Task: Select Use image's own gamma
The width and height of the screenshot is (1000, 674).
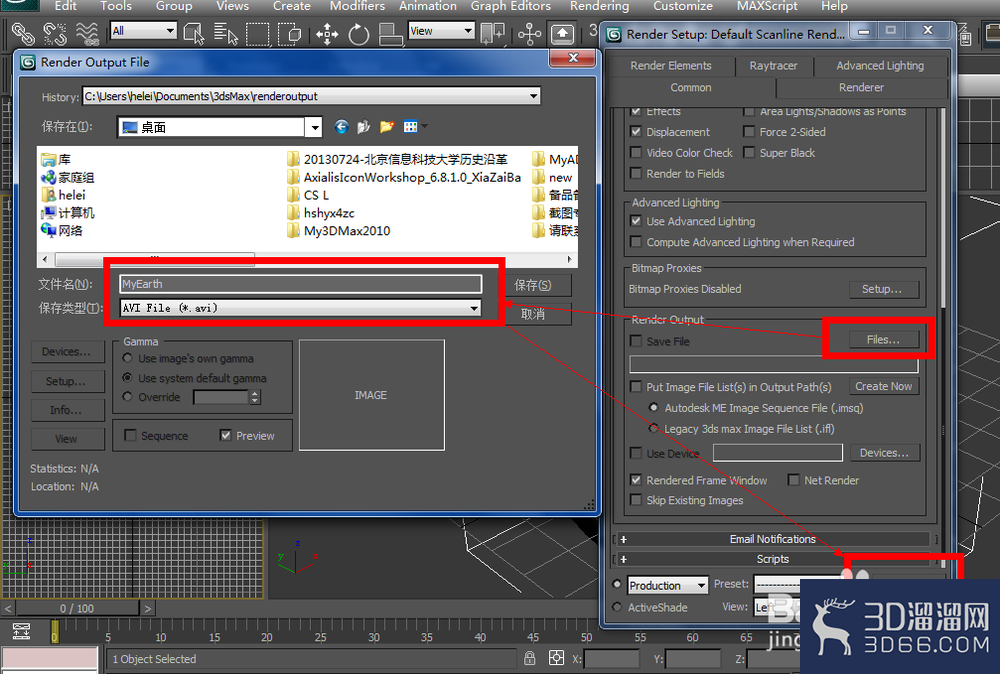Action: click(128, 358)
